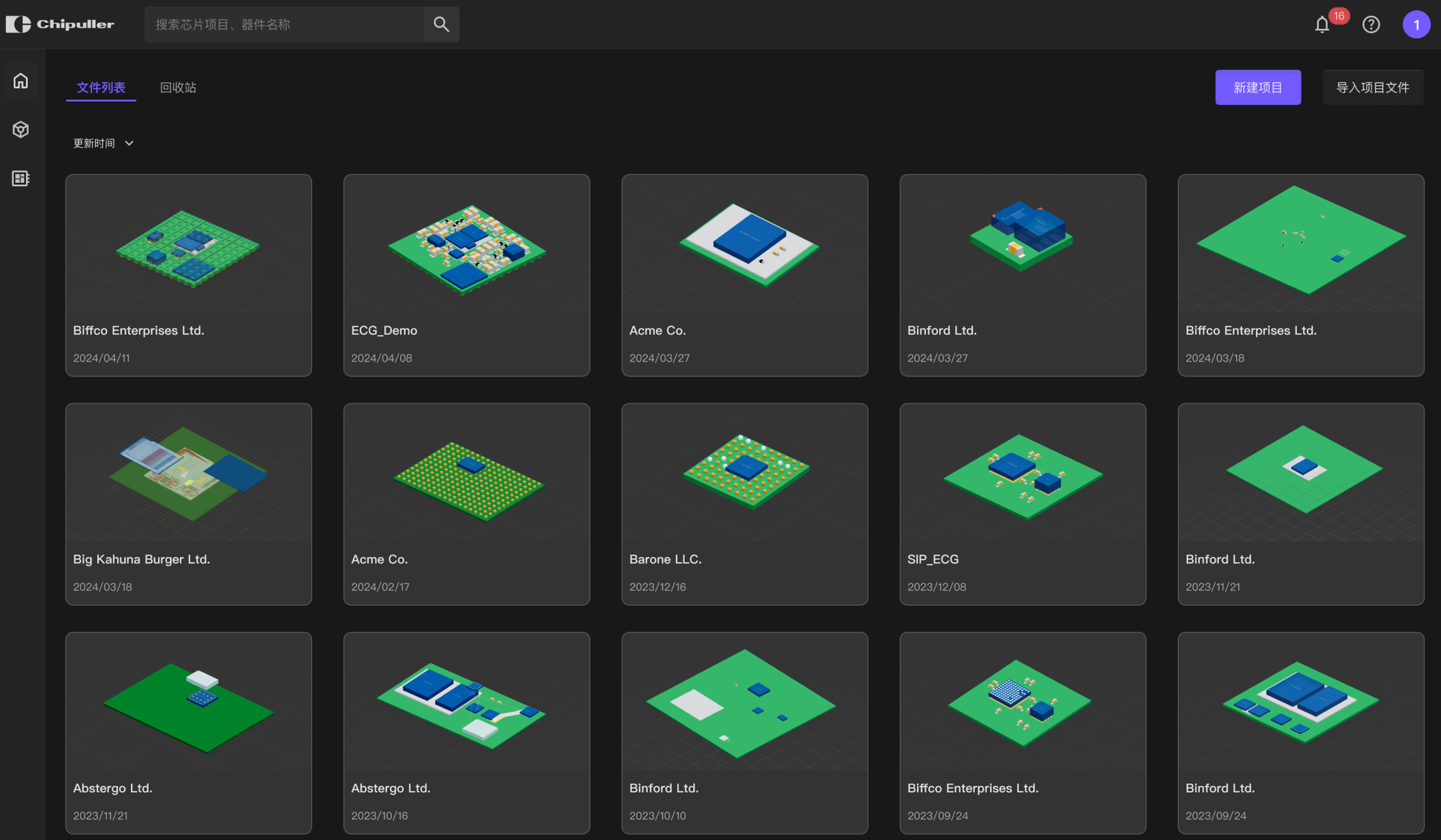This screenshot has width=1441, height=840.
Task: Expand the 更新时间 sort dropdown
Action: 104,143
